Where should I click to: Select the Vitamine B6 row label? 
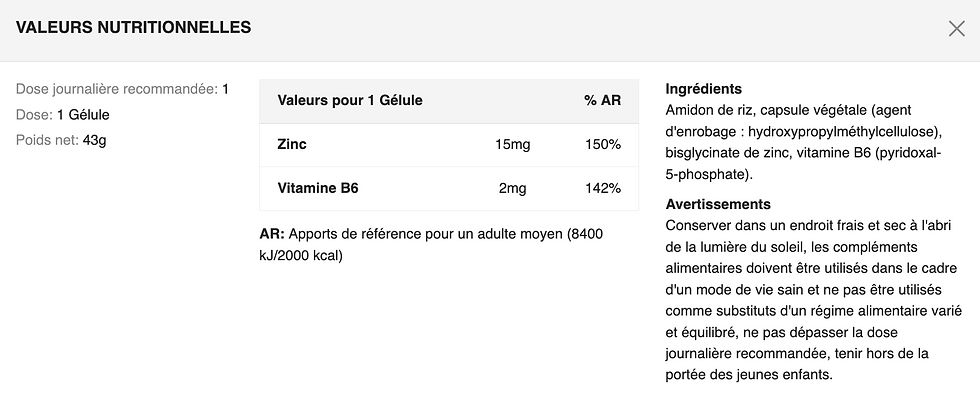[x=318, y=188]
